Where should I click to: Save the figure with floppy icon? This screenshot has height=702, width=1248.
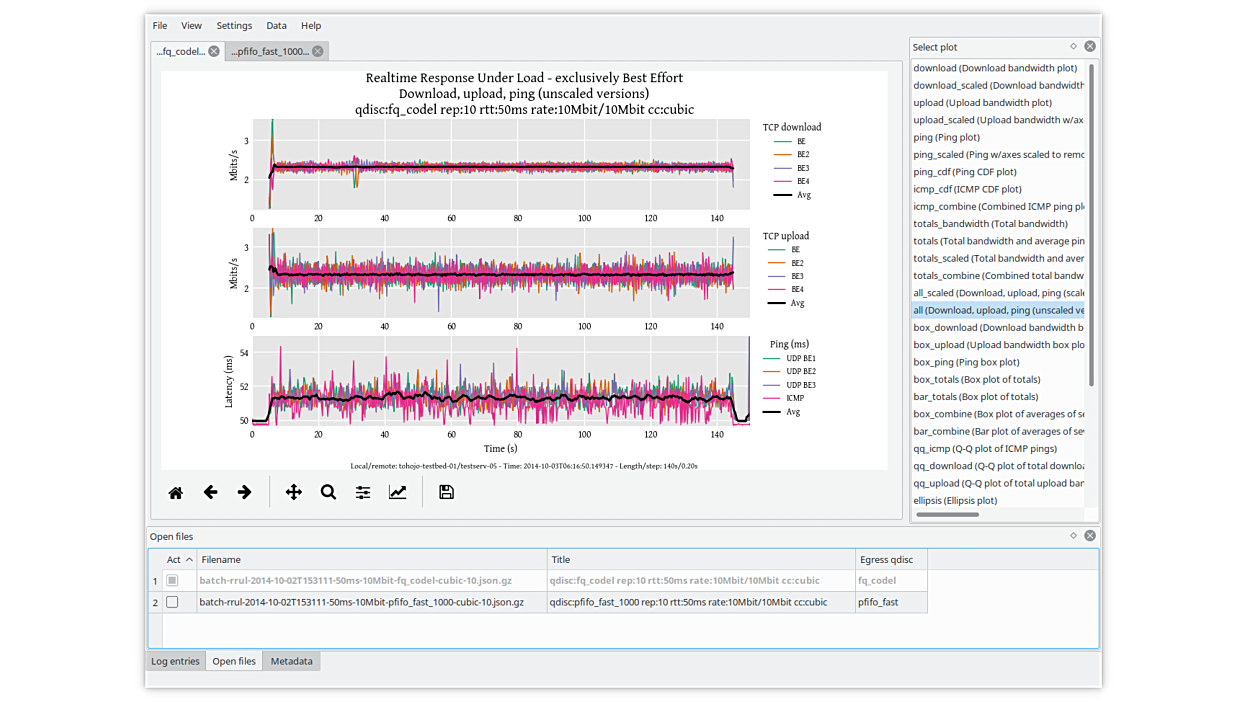click(x=447, y=492)
